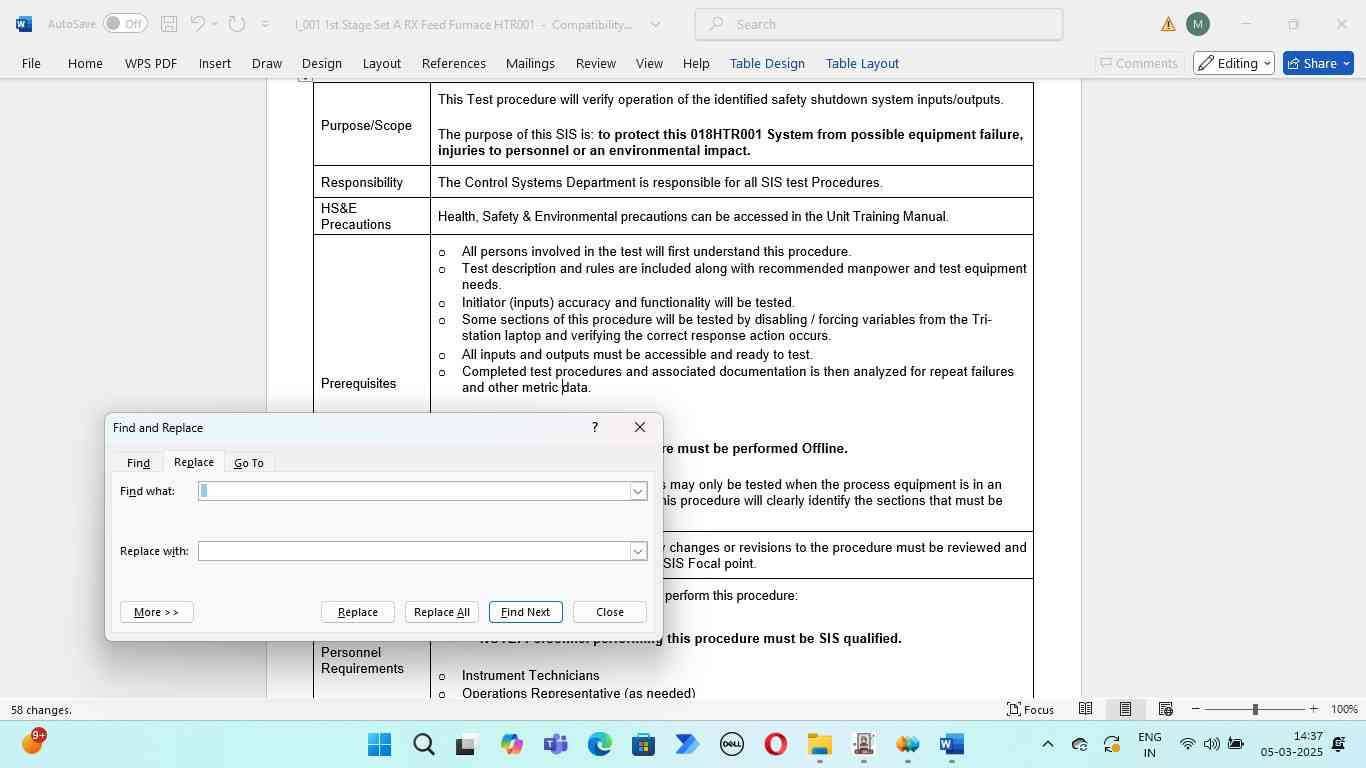Switch to the Insert ribbon tab
This screenshot has height=768, width=1366.
pos(214,63)
